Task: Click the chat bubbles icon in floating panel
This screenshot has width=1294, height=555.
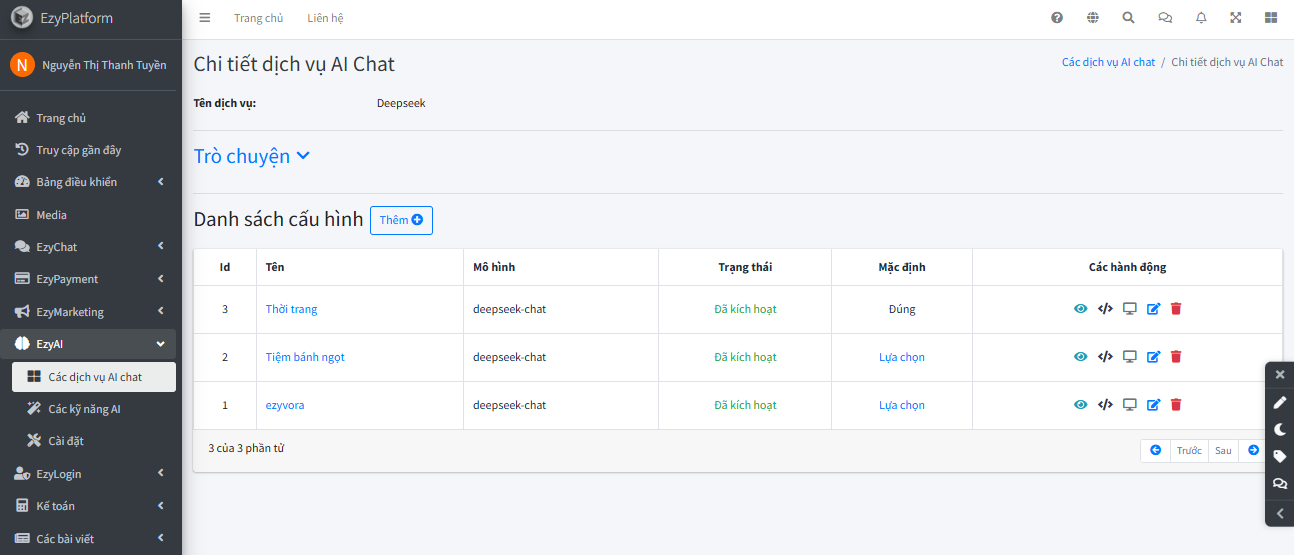Action: pyautogui.click(x=1280, y=483)
